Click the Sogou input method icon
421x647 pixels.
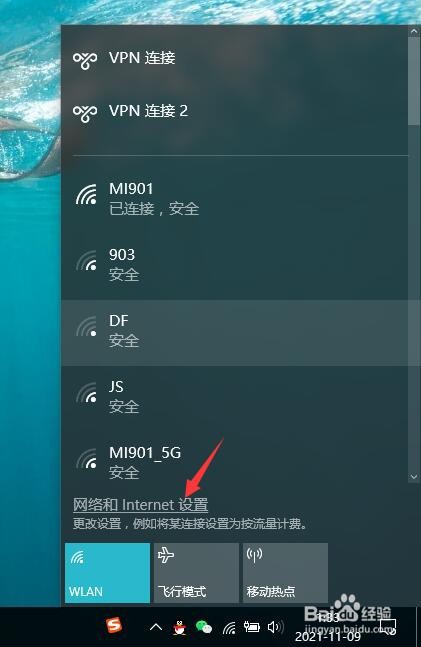(114, 626)
